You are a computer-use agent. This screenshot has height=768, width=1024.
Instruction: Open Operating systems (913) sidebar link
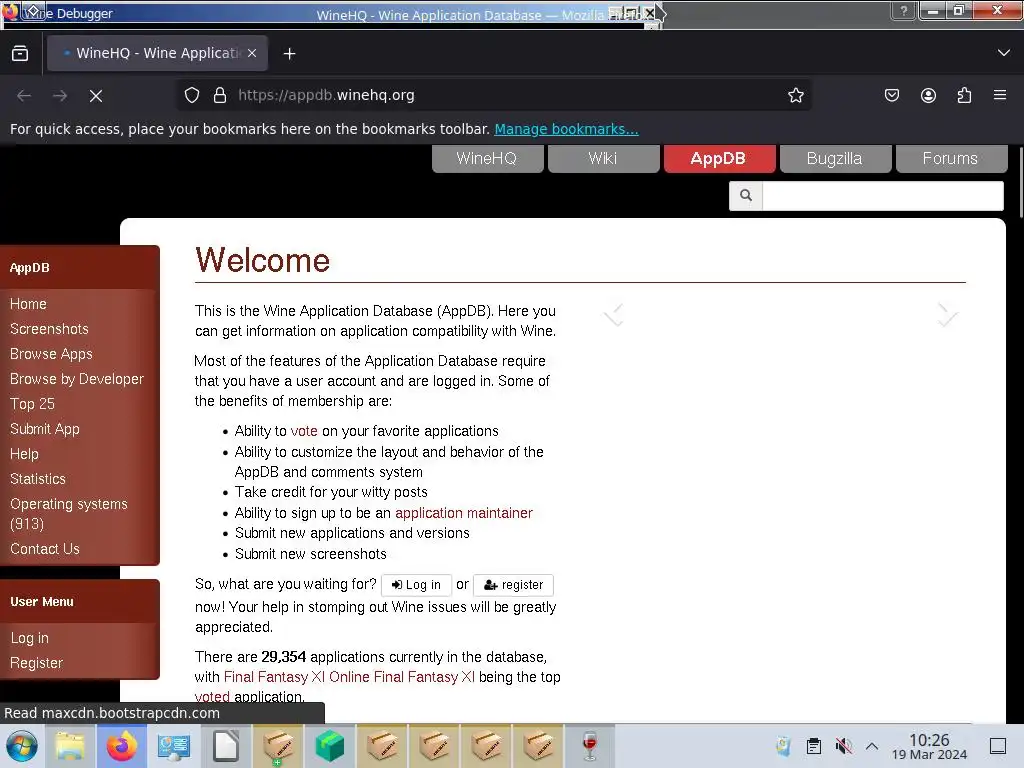[69, 514]
